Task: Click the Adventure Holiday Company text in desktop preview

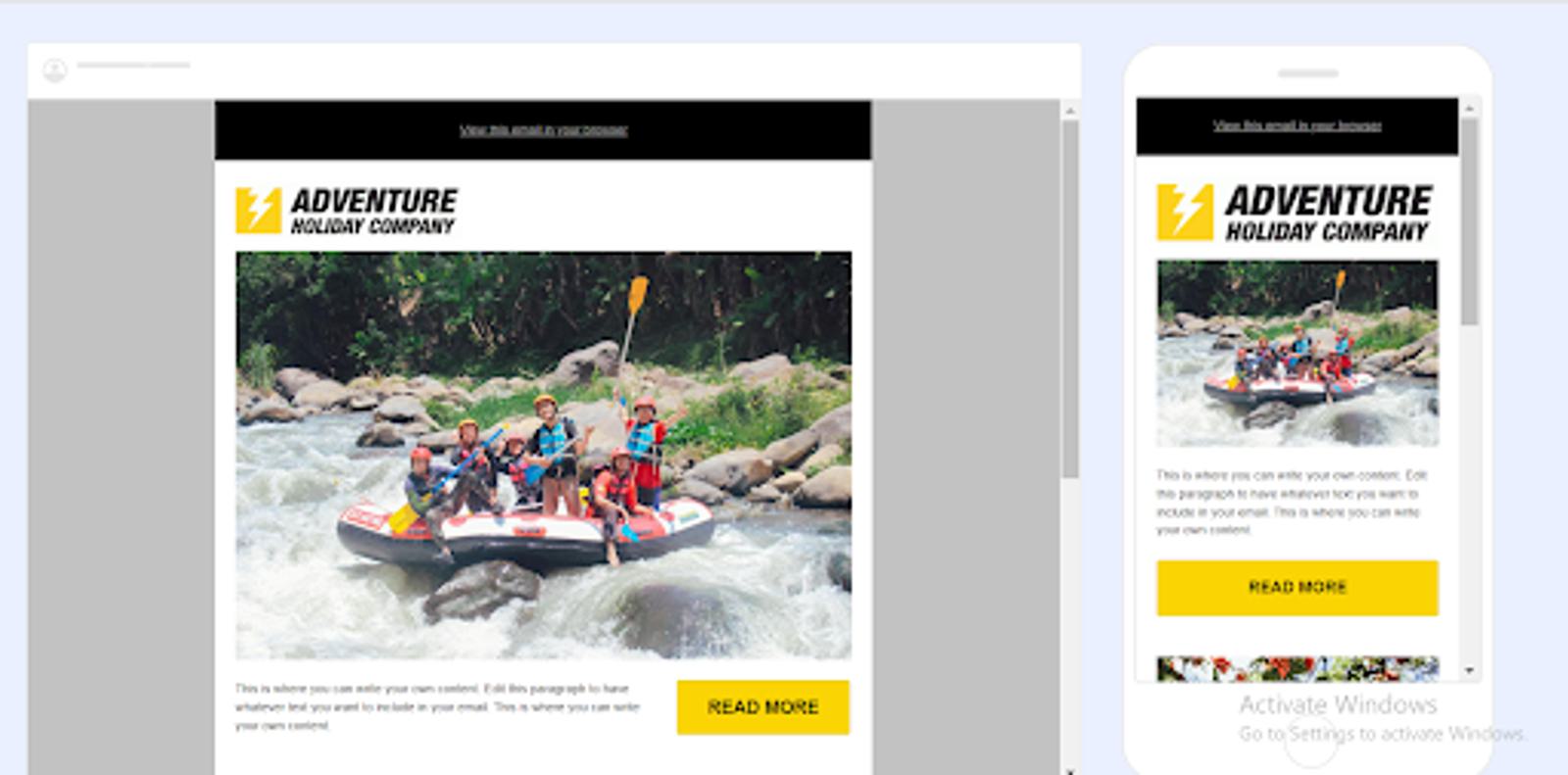Action: click(373, 212)
